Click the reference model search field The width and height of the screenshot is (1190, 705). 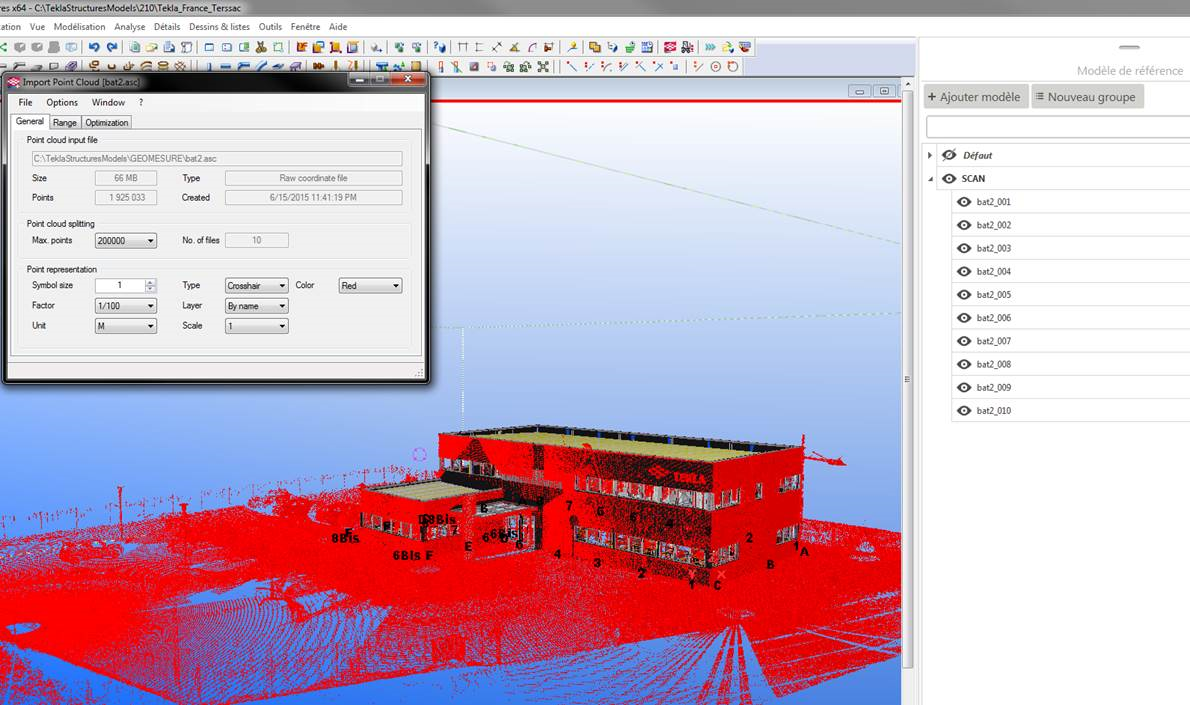coord(1056,127)
